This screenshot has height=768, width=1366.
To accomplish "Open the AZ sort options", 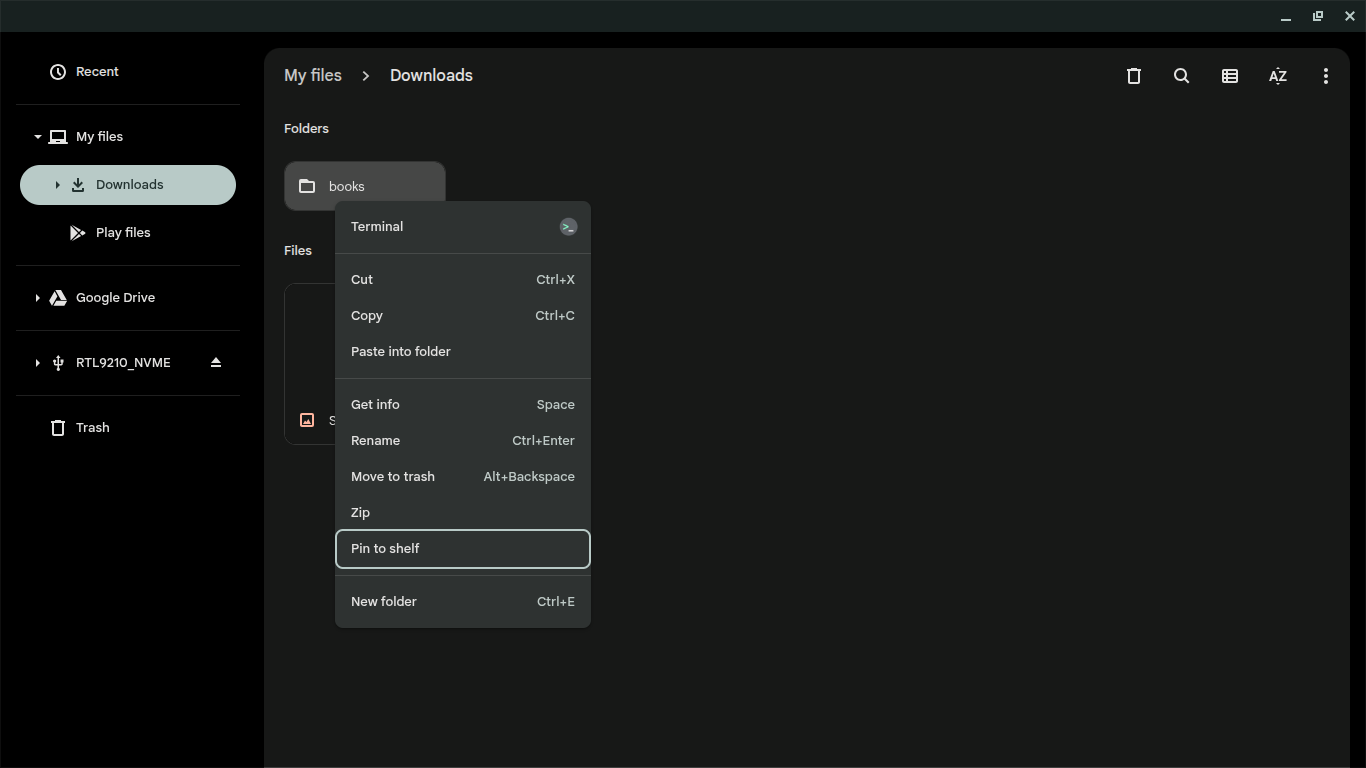I will [x=1278, y=76].
